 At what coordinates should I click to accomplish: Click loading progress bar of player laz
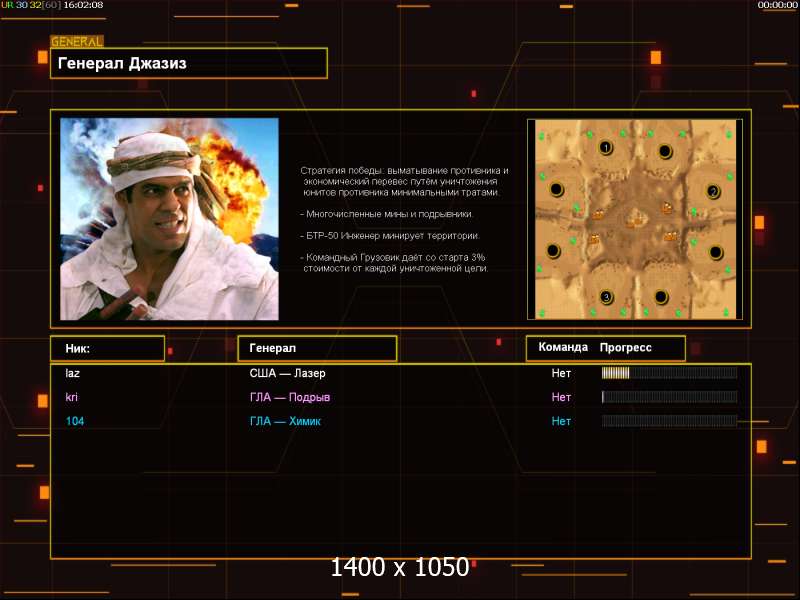tap(669, 373)
